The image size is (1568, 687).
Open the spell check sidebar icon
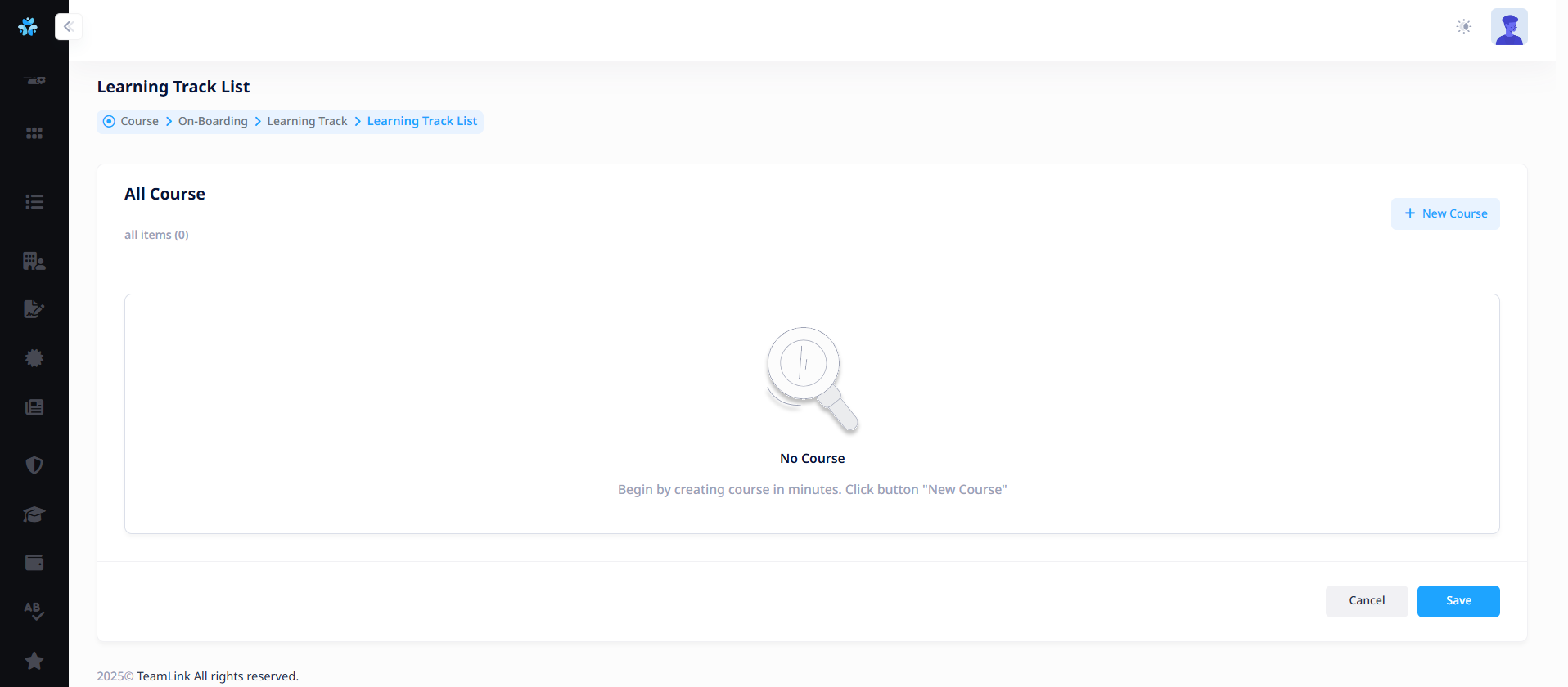pos(34,611)
